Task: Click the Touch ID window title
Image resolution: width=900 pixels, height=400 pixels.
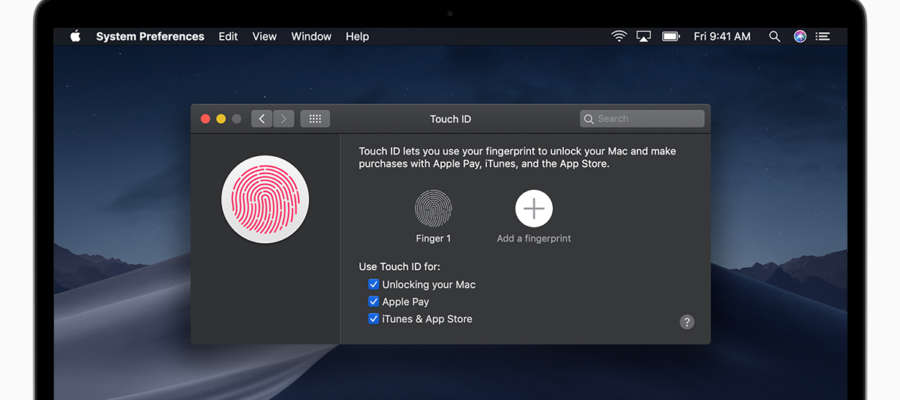Action: click(451, 119)
